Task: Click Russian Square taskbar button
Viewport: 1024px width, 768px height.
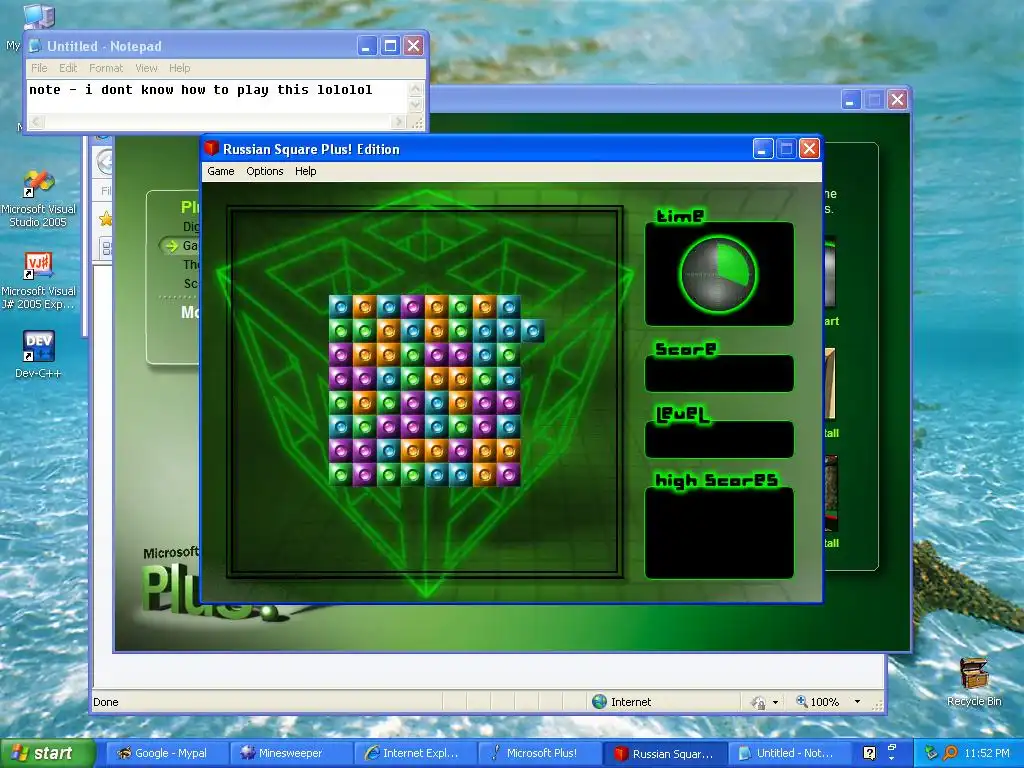Action: tap(664, 753)
